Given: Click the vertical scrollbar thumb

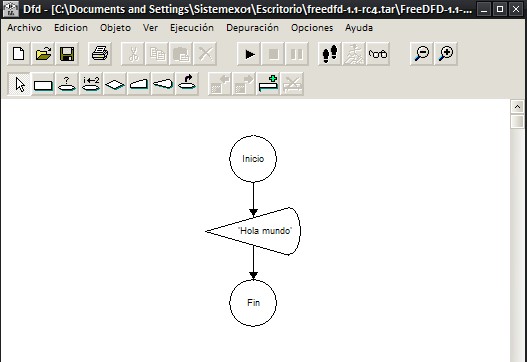Looking at the screenshot, I should point(517,121).
